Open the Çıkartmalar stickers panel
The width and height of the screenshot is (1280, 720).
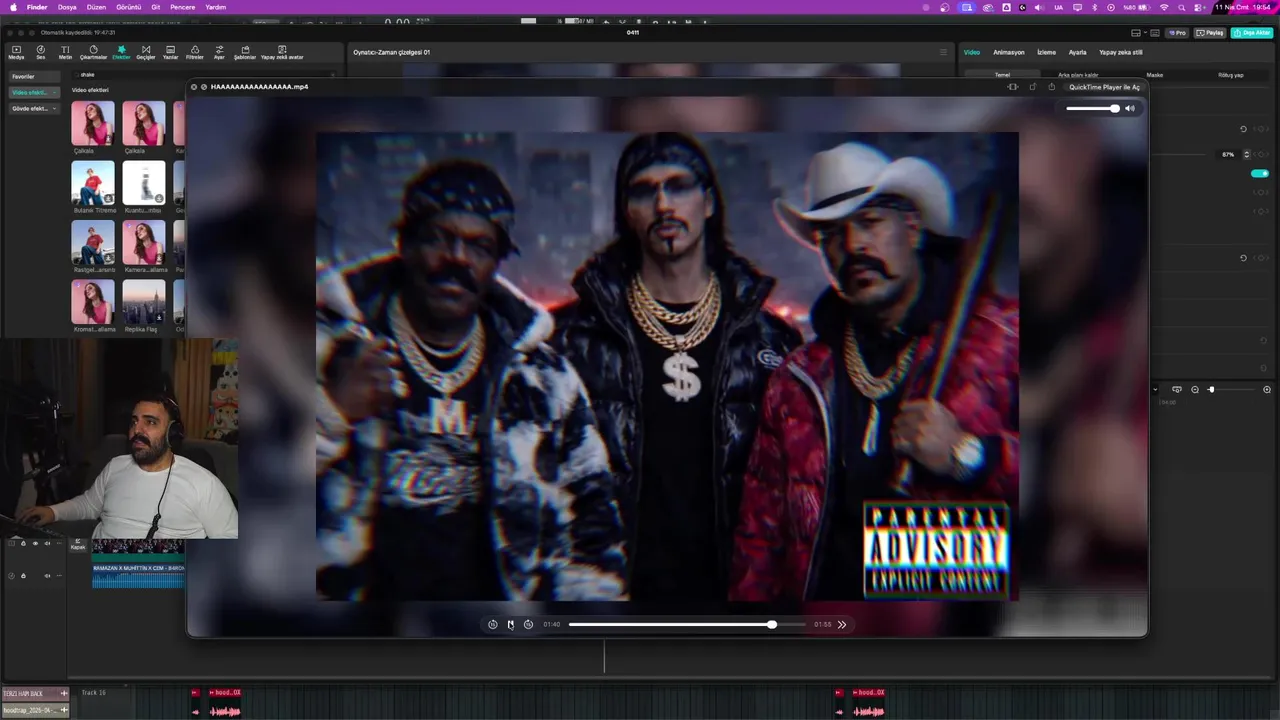click(93, 52)
